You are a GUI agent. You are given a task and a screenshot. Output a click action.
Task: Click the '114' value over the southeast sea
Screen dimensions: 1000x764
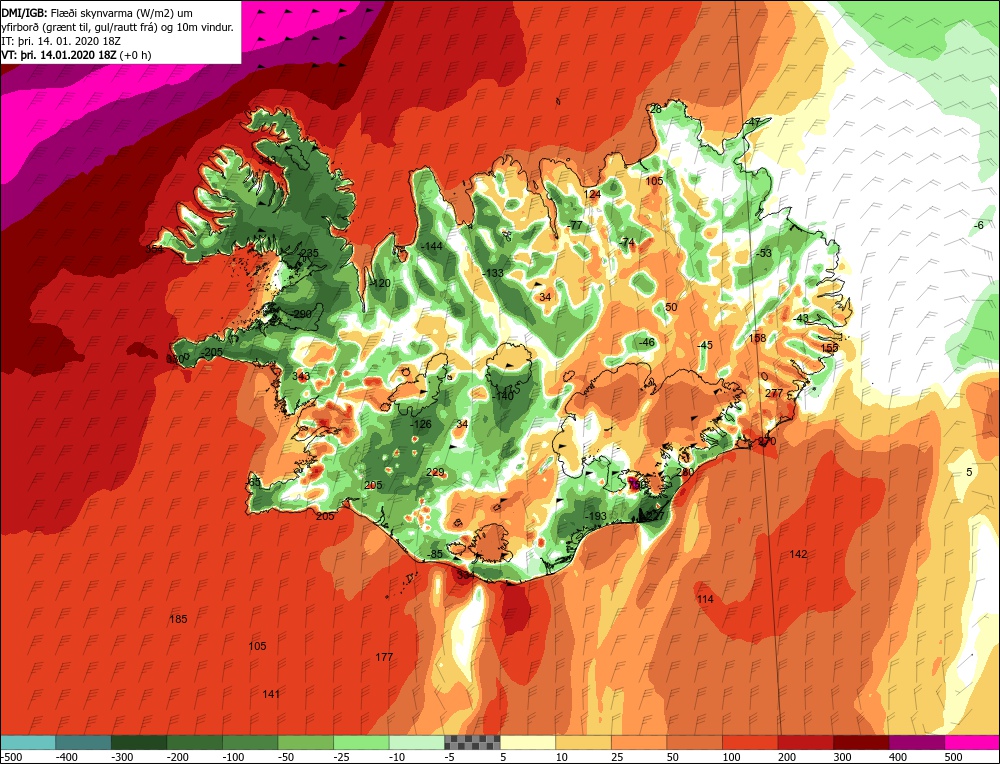(x=705, y=599)
